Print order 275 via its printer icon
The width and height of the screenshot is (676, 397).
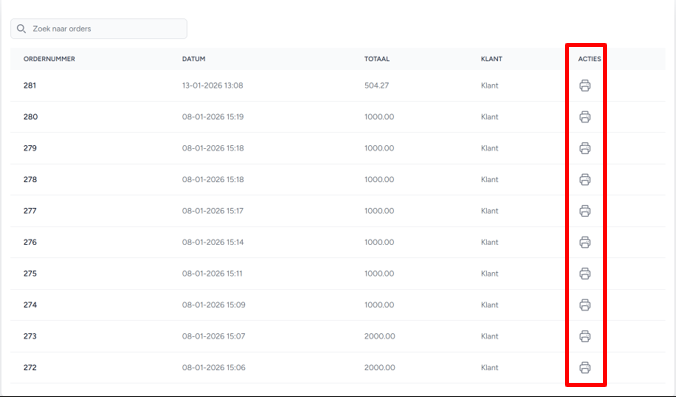[x=585, y=274]
